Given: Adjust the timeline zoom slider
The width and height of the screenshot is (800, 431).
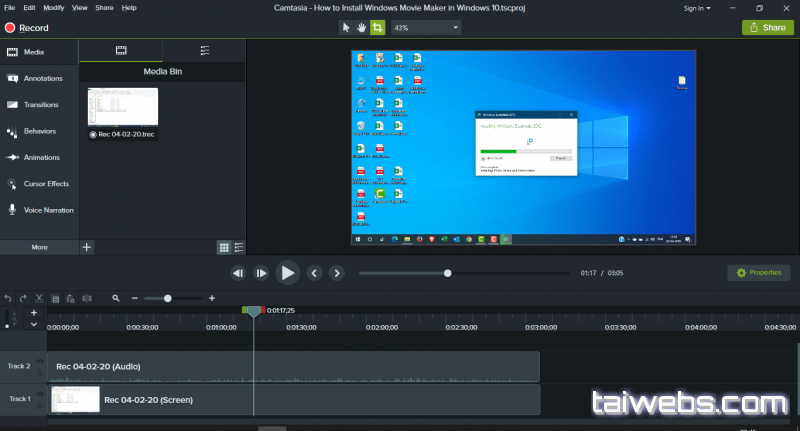Looking at the screenshot, I should [x=168, y=298].
